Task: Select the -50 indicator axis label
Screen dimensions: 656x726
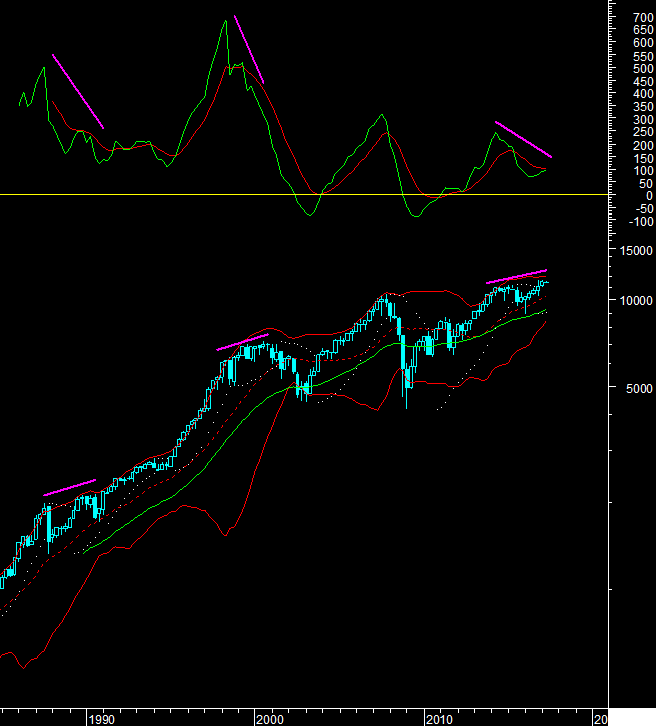Action: (644, 209)
